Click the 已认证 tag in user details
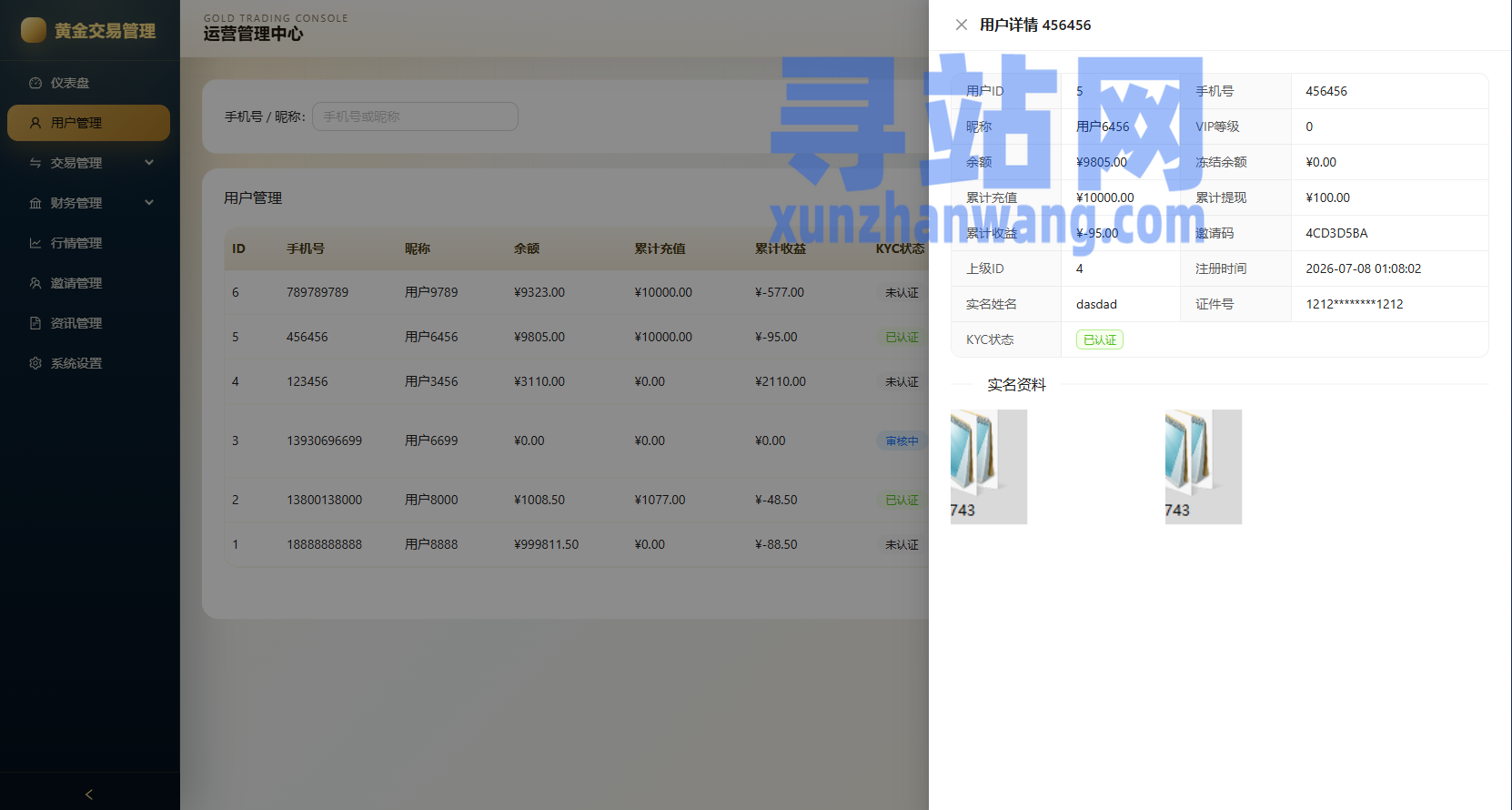1512x810 pixels. [1100, 339]
